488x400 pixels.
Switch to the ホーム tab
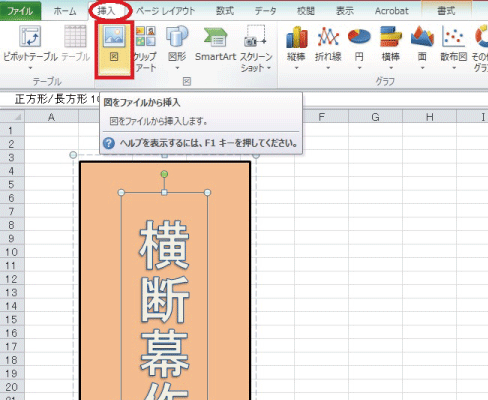tap(65, 11)
